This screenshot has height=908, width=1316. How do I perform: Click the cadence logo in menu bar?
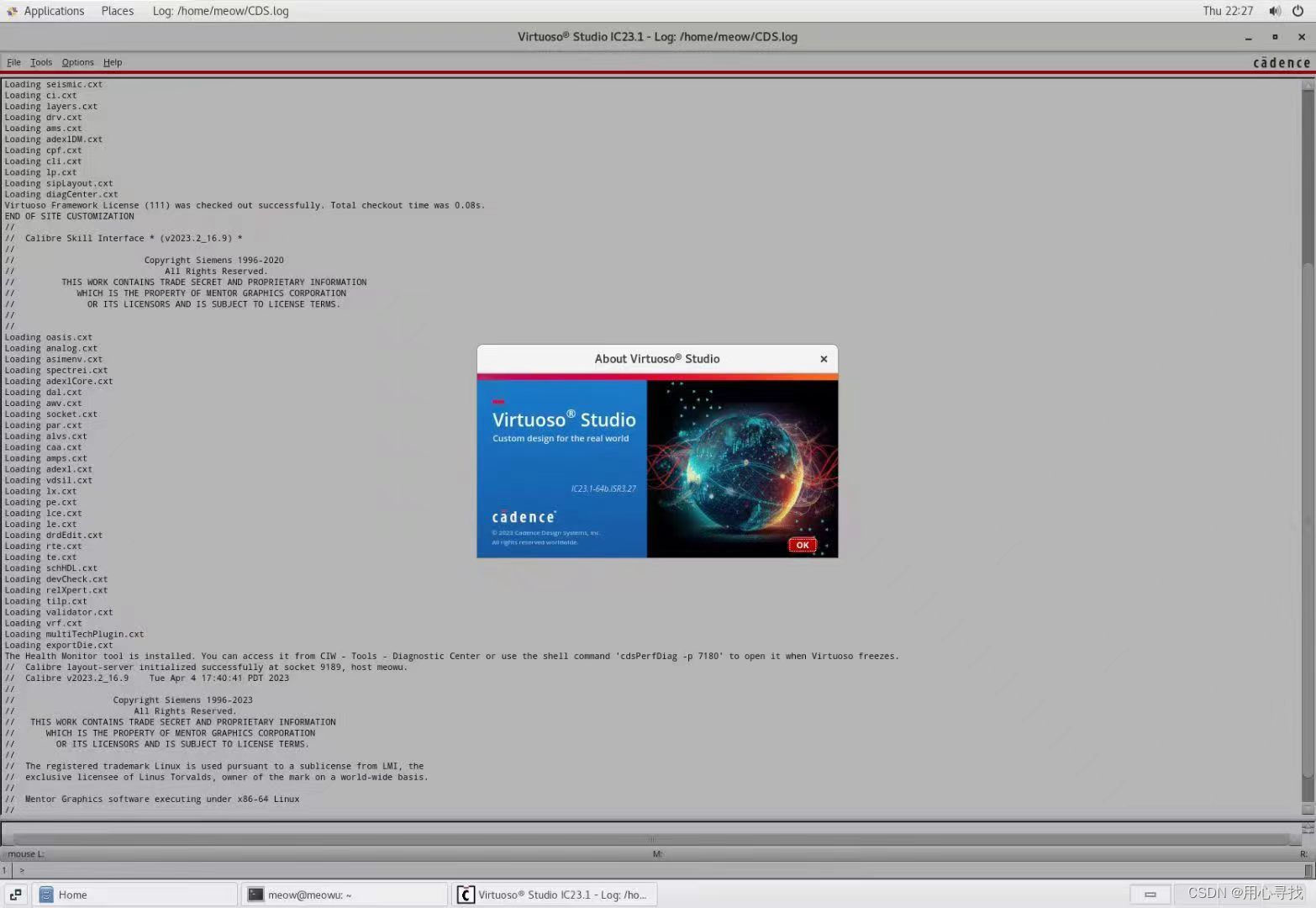pyautogui.click(x=1281, y=62)
